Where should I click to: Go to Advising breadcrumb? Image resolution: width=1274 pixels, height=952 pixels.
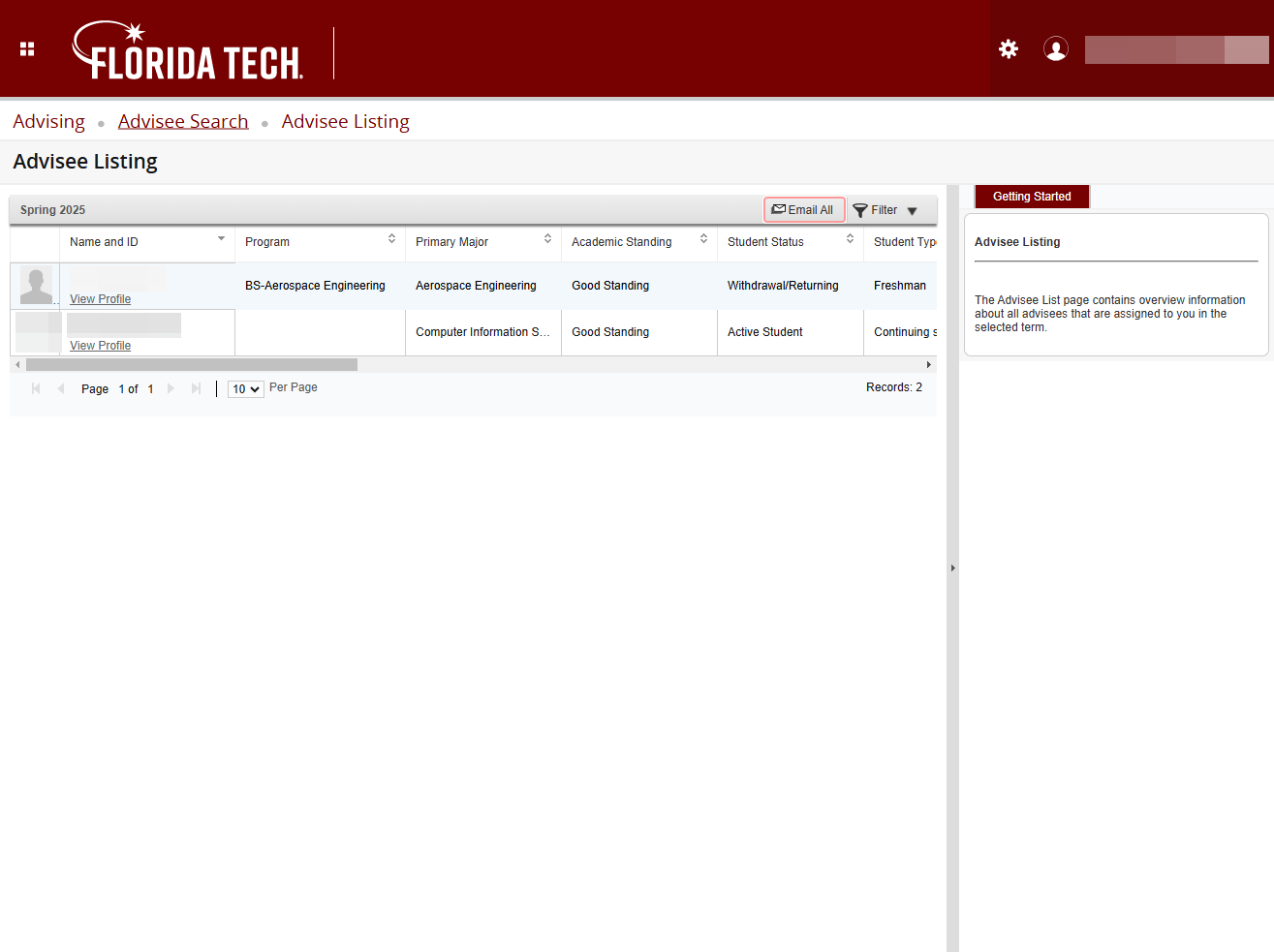point(48,121)
